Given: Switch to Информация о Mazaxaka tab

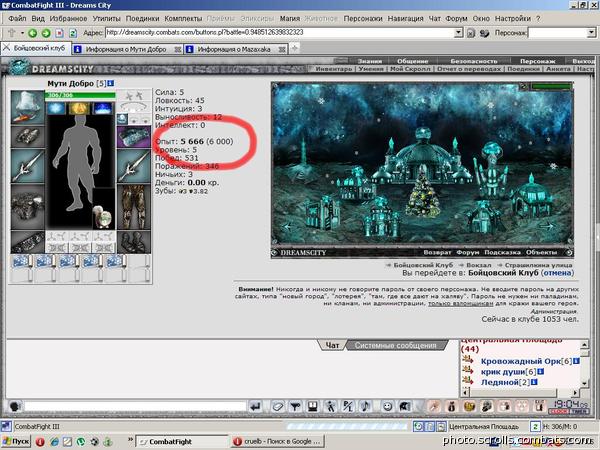Looking at the screenshot, I should pyautogui.click(x=235, y=49).
